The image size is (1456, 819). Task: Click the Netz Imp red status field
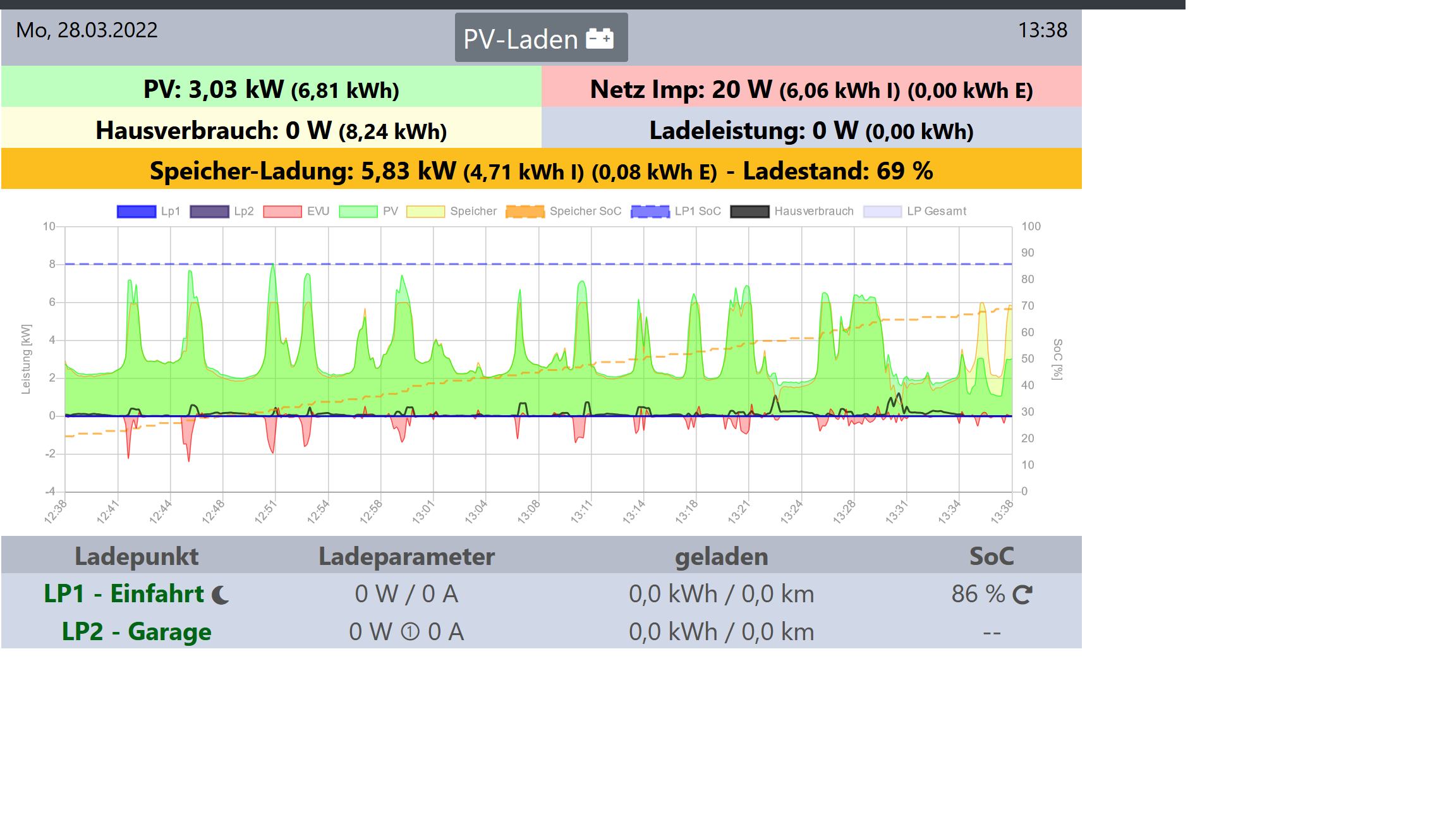(x=811, y=89)
